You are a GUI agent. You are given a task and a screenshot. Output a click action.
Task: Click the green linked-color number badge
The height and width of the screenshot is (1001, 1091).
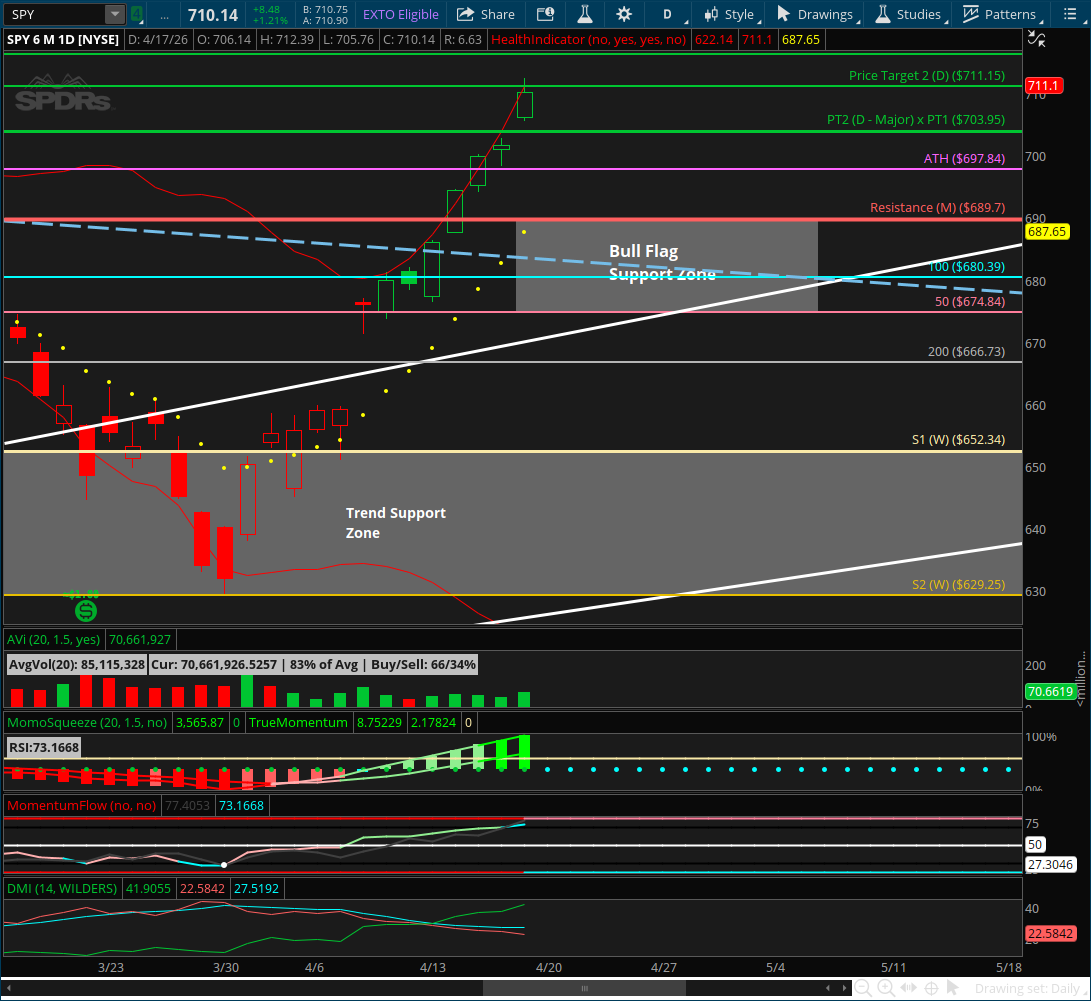click(x=137, y=14)
